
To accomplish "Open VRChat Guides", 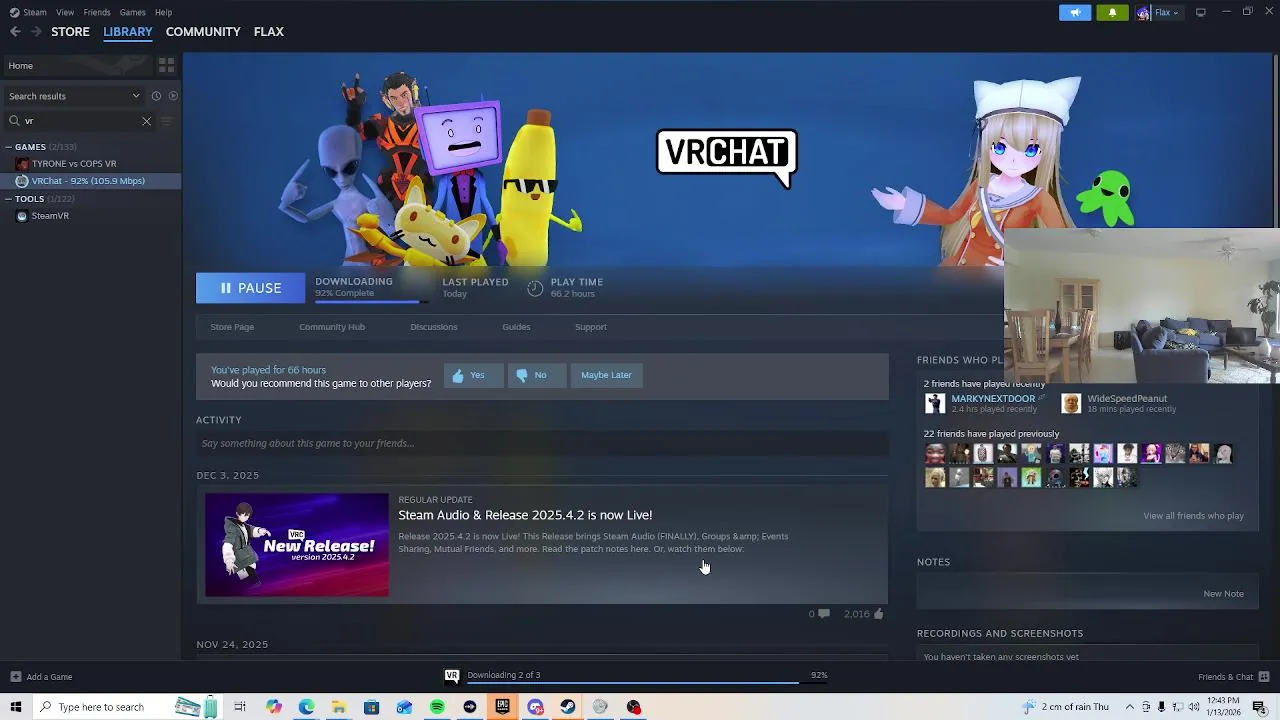I will (516, 327).
